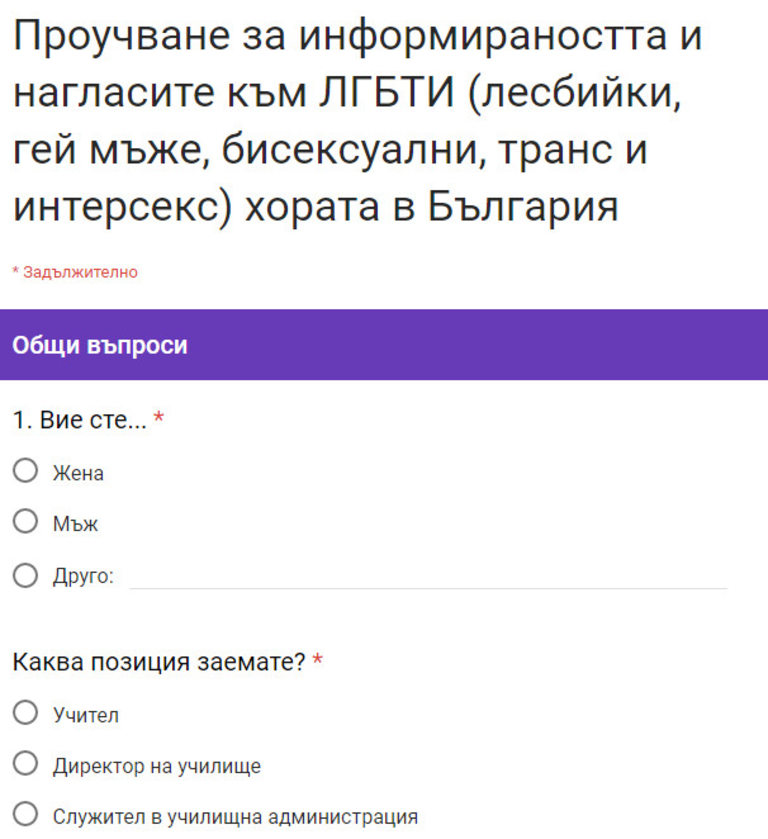Click the red asterisk after "Вие сте..."
The height and width of the screenshot is (839, 768).
click(159, 420)
